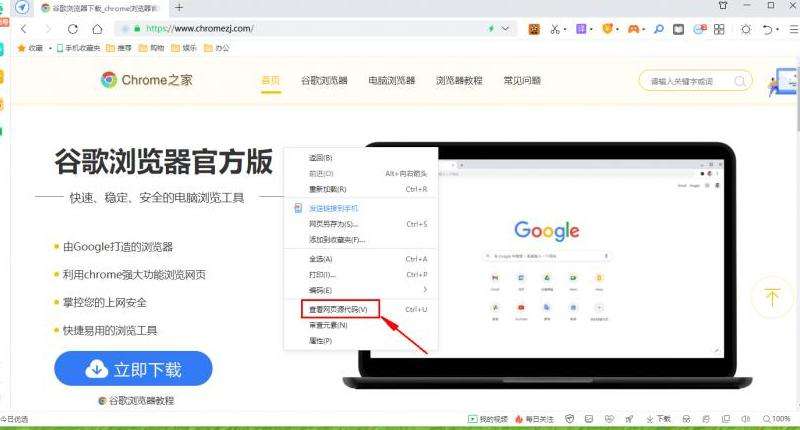Open the four-squares apps grid icon
The height and width of the screenshot is (430, 800).
719,29
